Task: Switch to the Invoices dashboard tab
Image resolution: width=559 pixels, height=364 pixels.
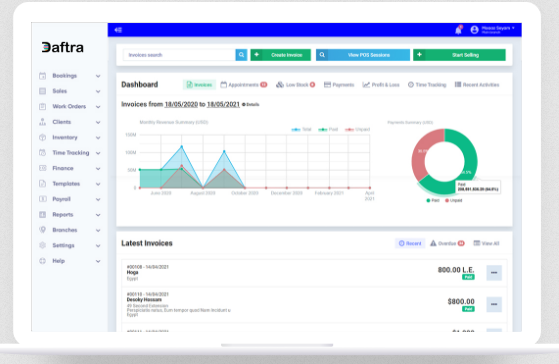Action: (199, 85)
